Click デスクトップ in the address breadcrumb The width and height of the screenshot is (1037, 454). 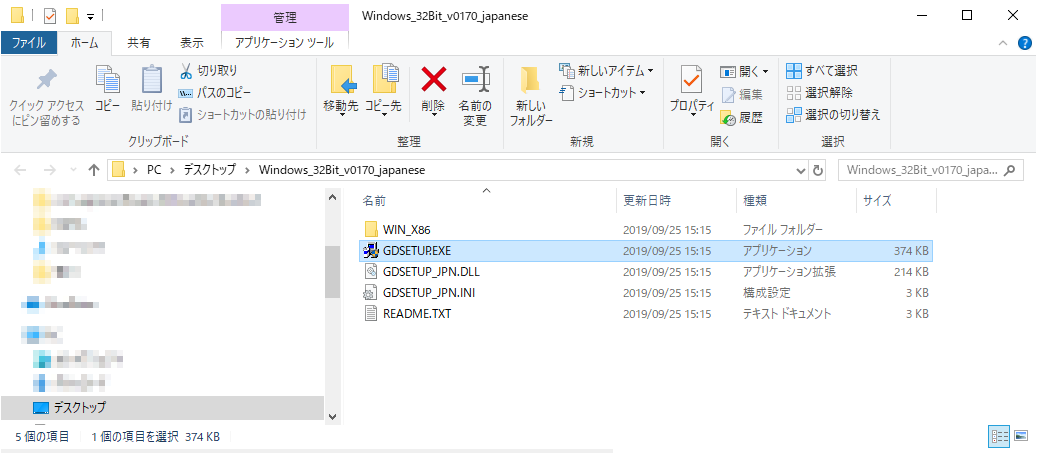coord(209,170)
